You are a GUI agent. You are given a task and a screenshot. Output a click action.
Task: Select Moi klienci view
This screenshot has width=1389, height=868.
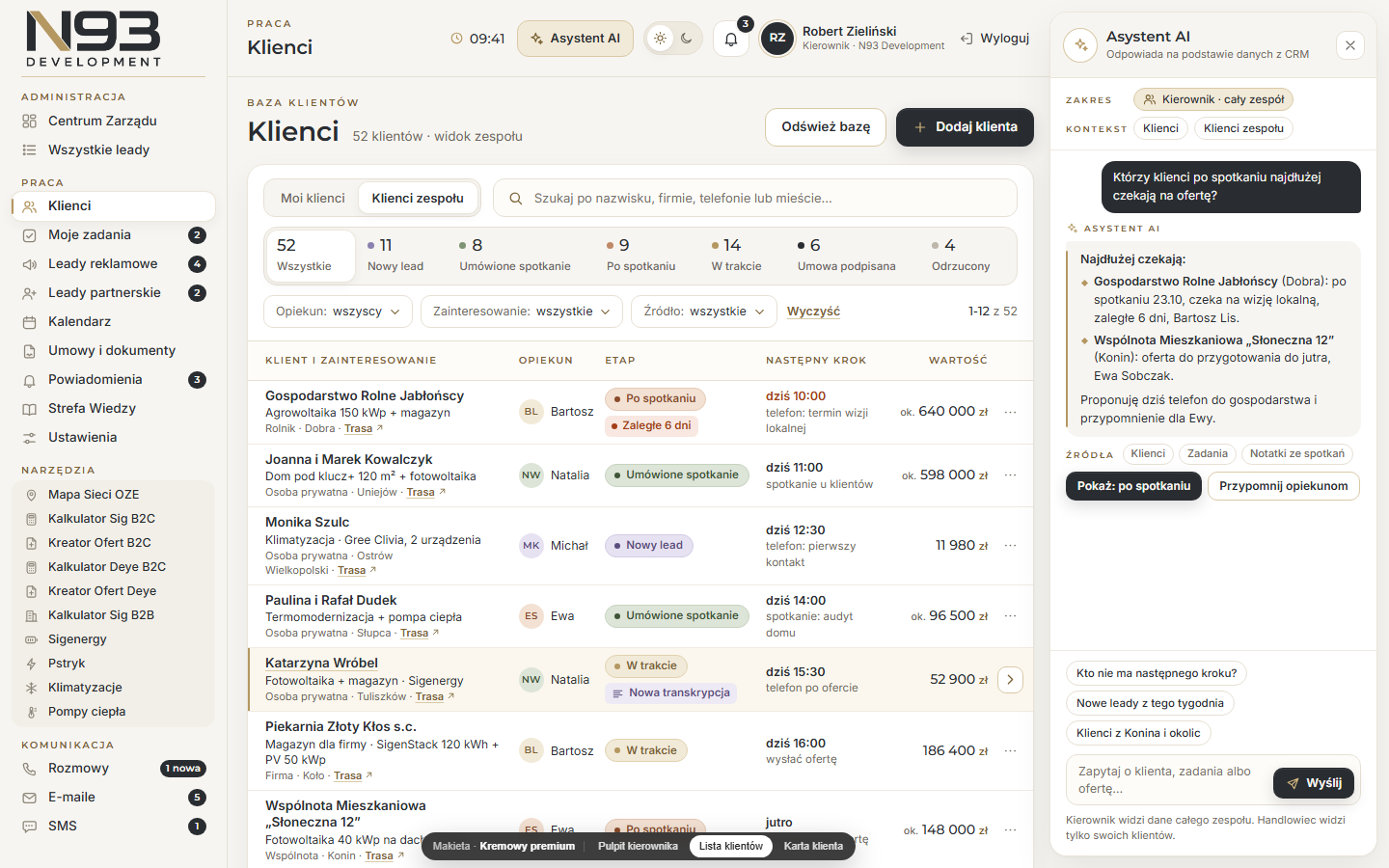313,199
